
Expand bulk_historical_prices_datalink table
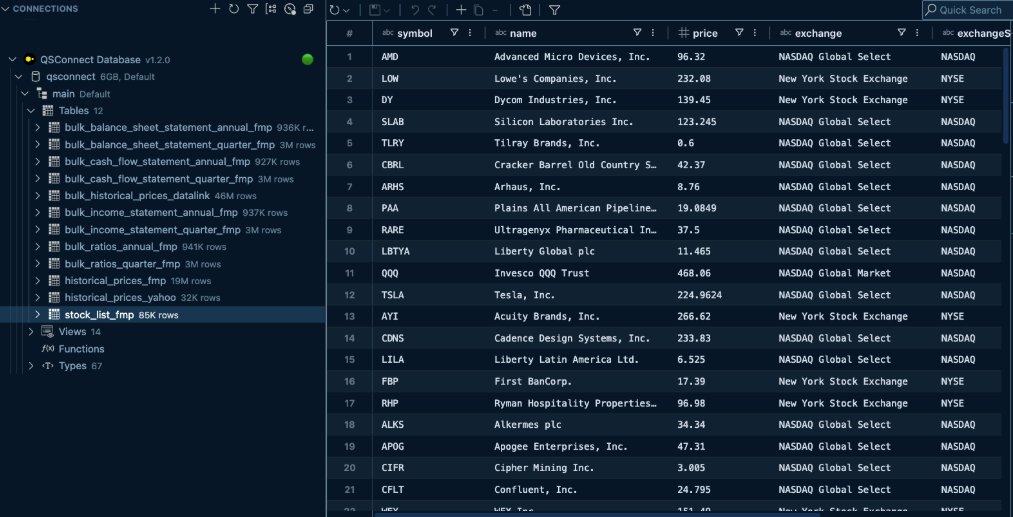pos(37,195)
